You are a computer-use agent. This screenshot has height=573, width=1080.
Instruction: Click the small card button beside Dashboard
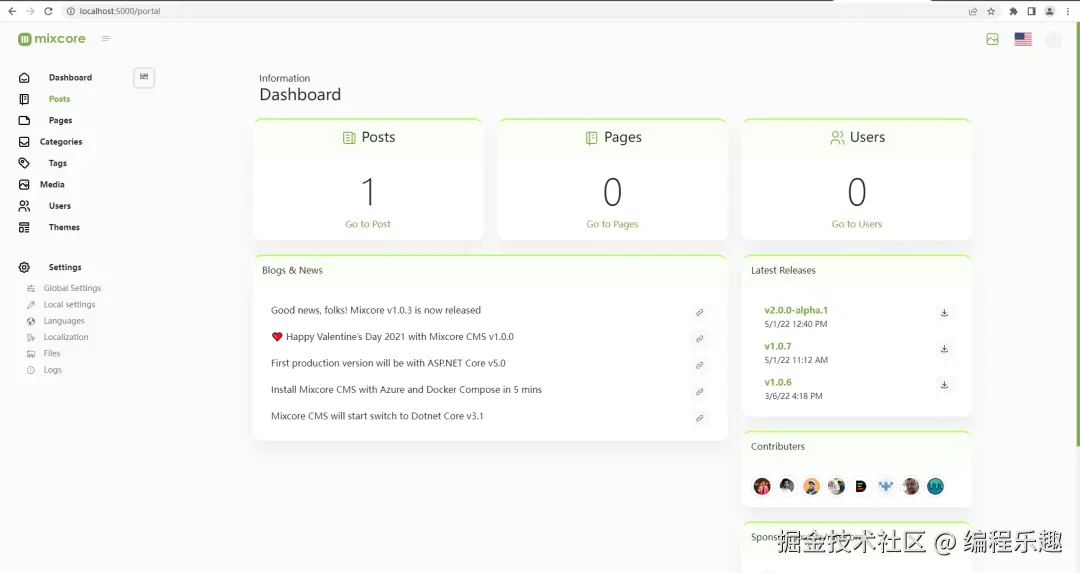[144, 77]
